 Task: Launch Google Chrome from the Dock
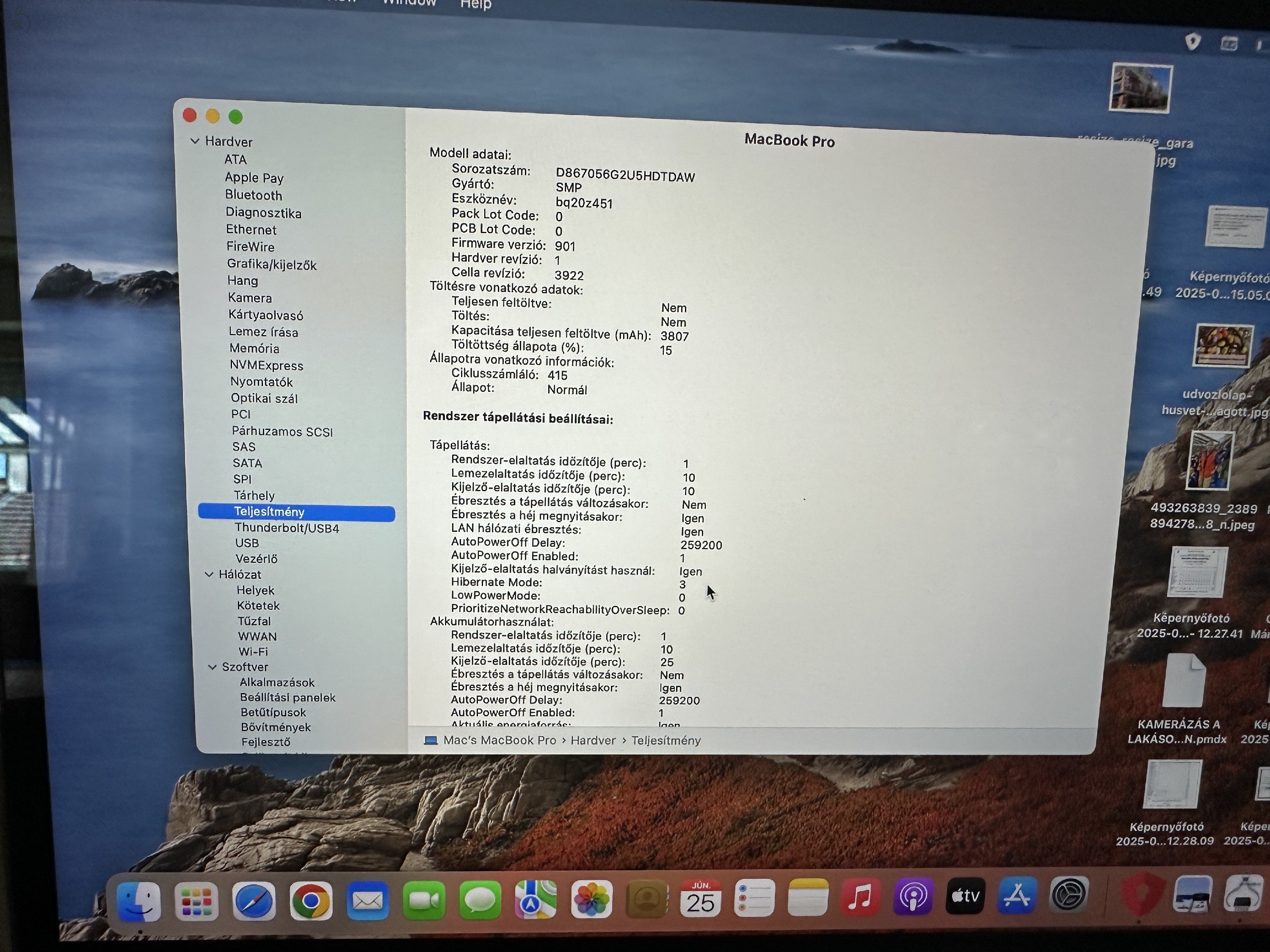click(x=311, y=901)
